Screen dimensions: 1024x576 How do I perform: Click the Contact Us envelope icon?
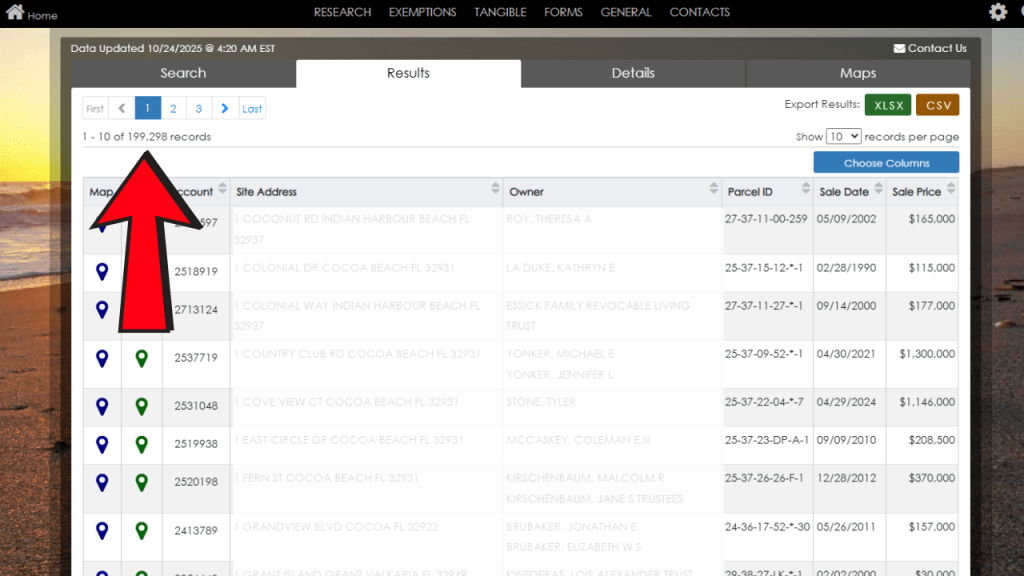pos(897,47)
